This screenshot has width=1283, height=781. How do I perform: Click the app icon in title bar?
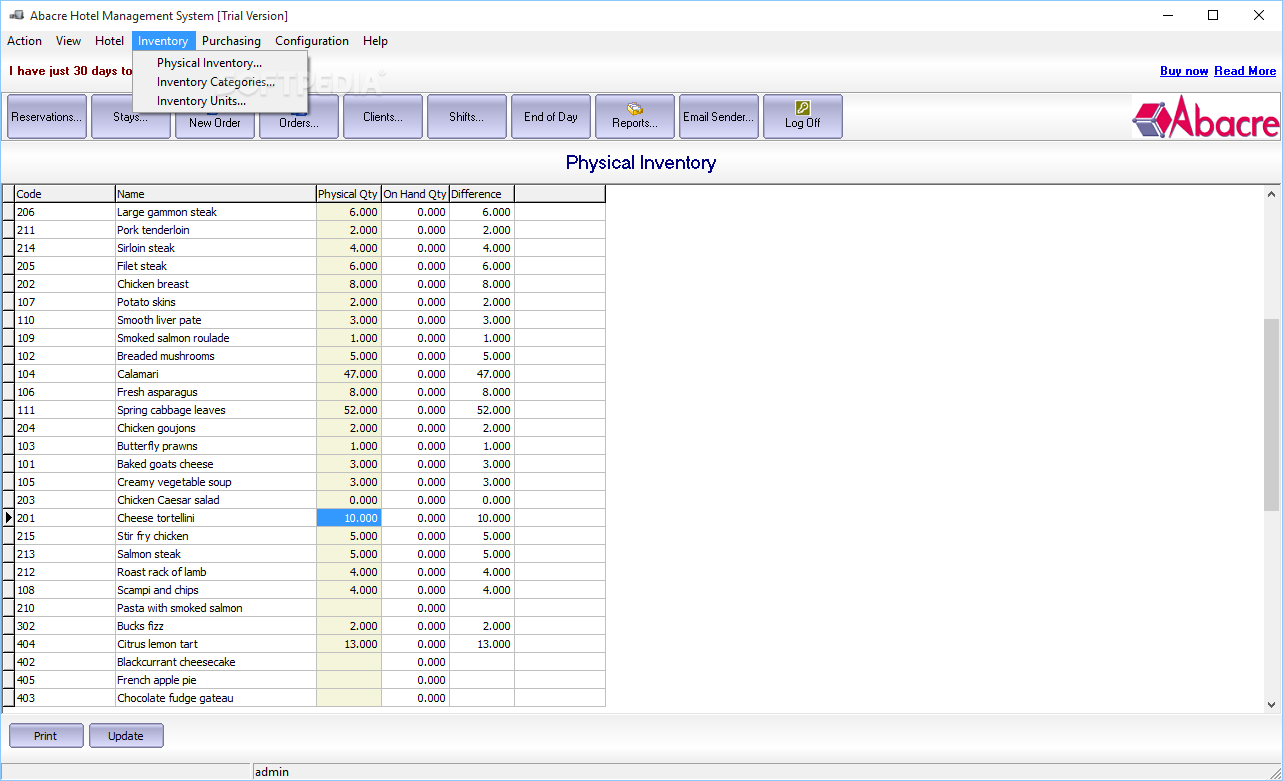(x=16, y=15)
